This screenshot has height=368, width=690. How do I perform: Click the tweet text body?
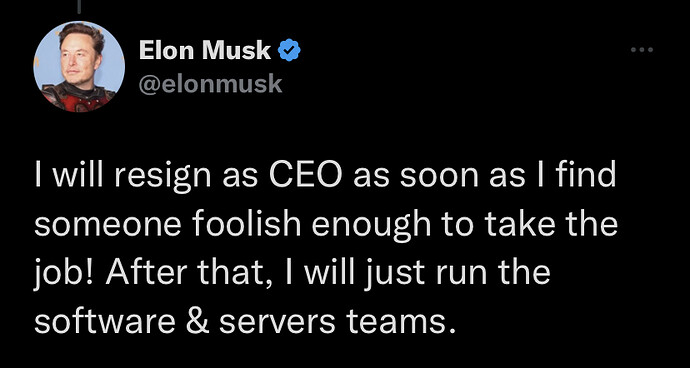326,249
